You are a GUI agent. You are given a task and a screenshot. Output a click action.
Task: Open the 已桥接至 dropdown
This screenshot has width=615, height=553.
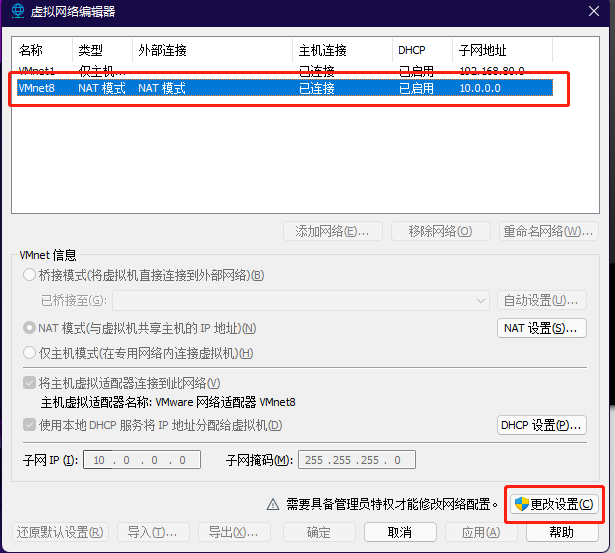(x=301, y=301)
